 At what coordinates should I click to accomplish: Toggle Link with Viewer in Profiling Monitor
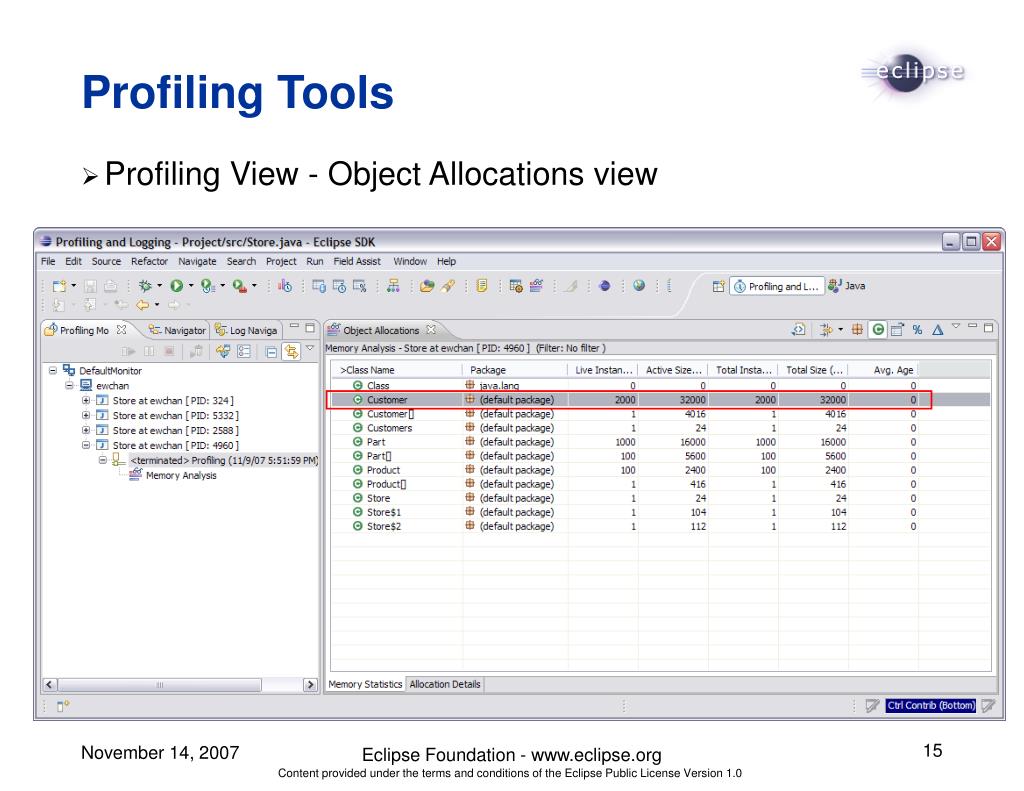click(x=291, y=351)
